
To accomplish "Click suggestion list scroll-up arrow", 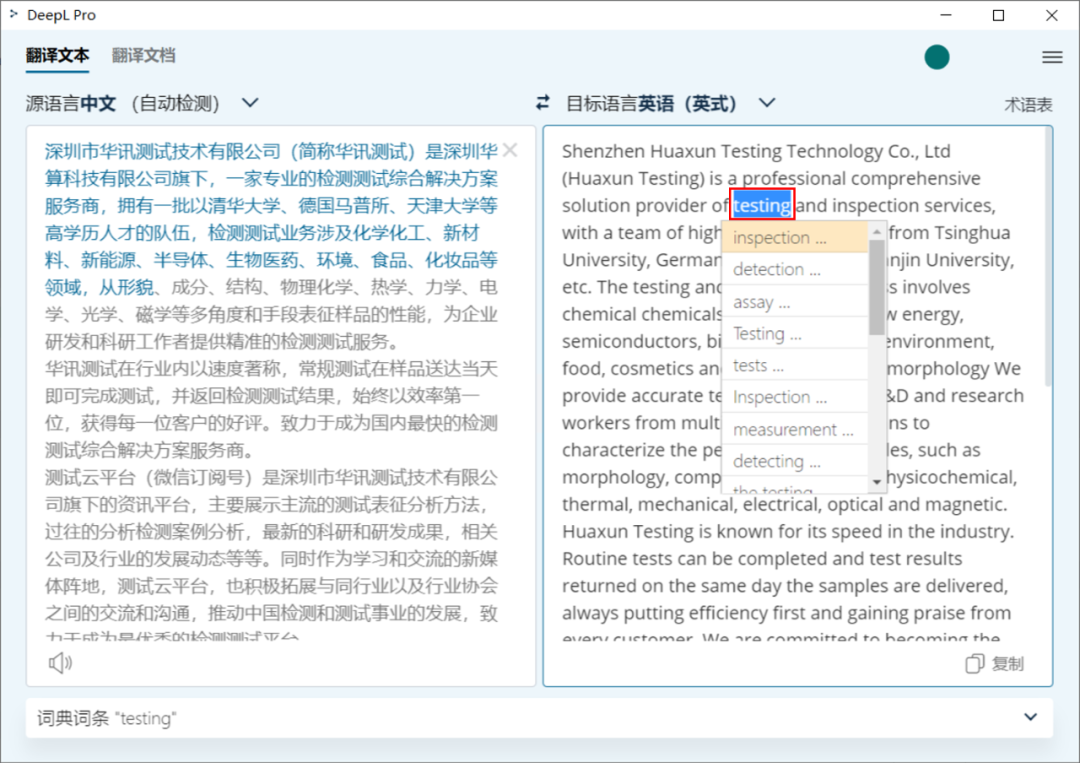I will click(877, 232).
